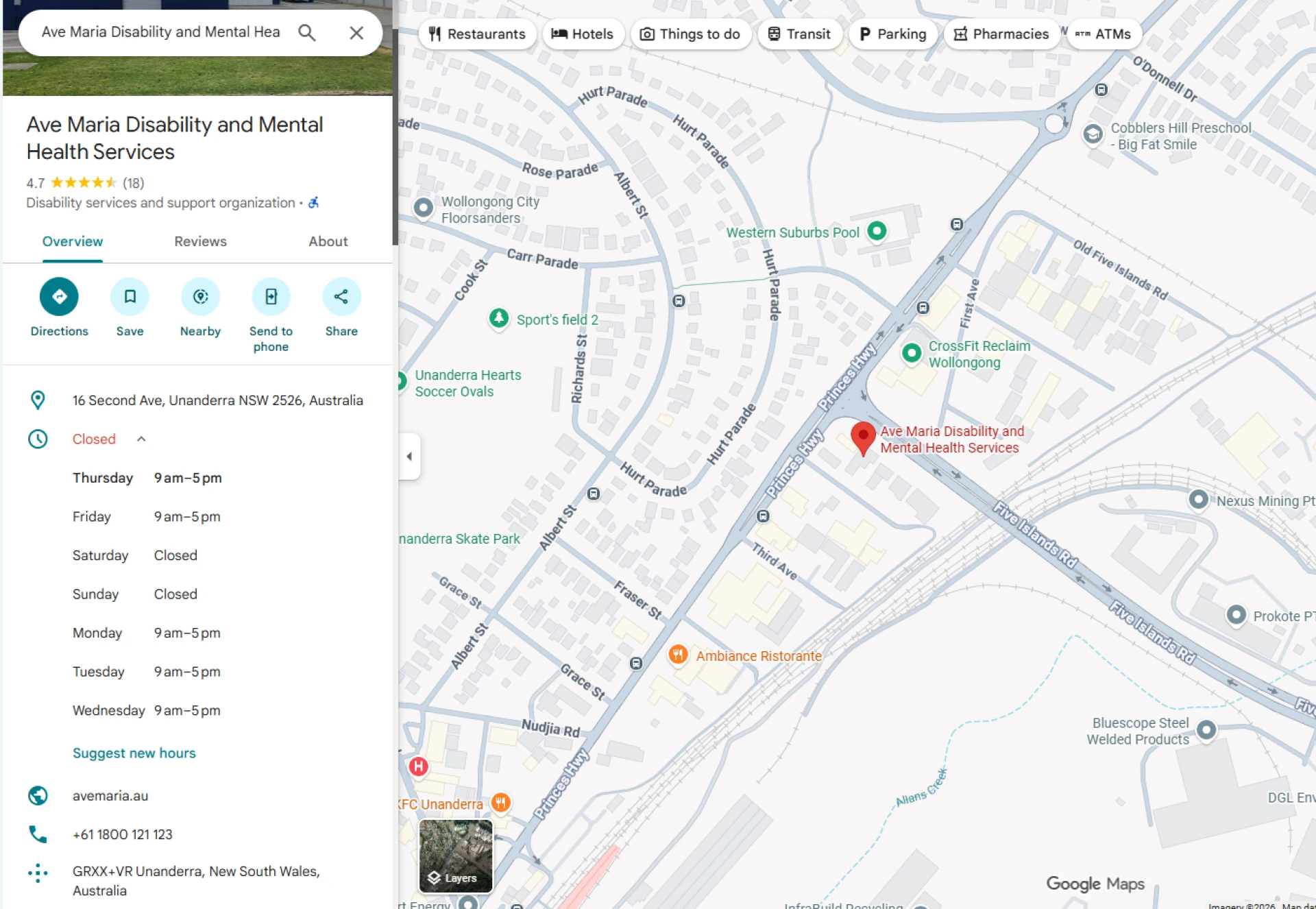Switch to the Reviews tab
Viewport: 1316px width, 909px height.
click(200, 241)
